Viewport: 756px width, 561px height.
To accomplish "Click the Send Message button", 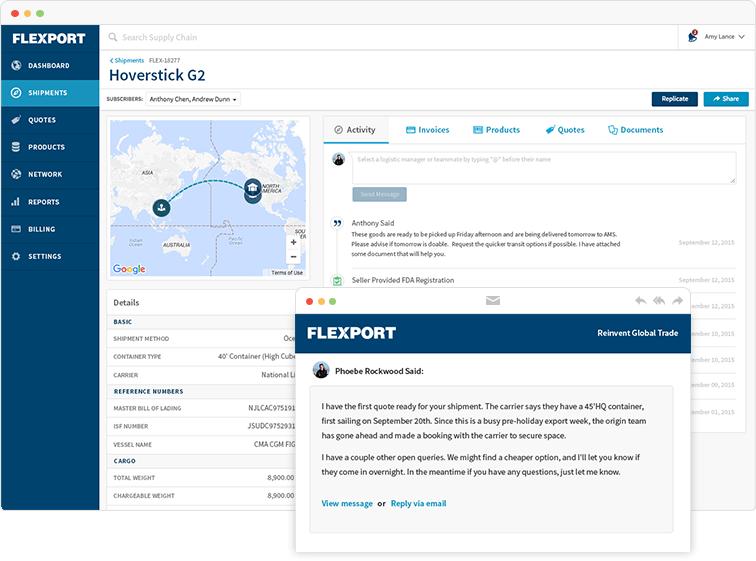I will (x=379, y=194).
